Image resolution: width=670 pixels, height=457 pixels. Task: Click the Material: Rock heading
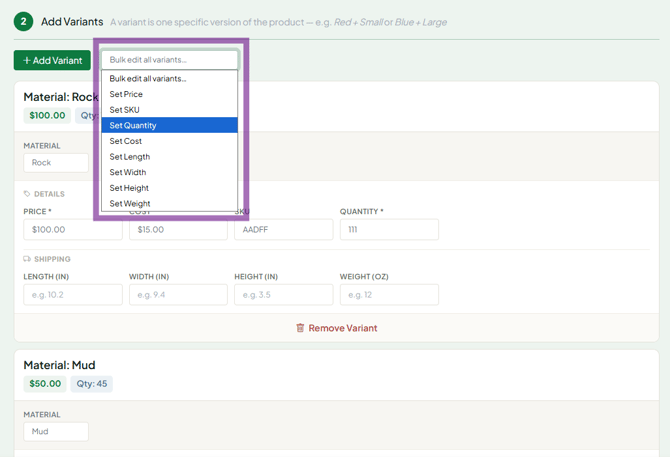[x=61, y=97]
